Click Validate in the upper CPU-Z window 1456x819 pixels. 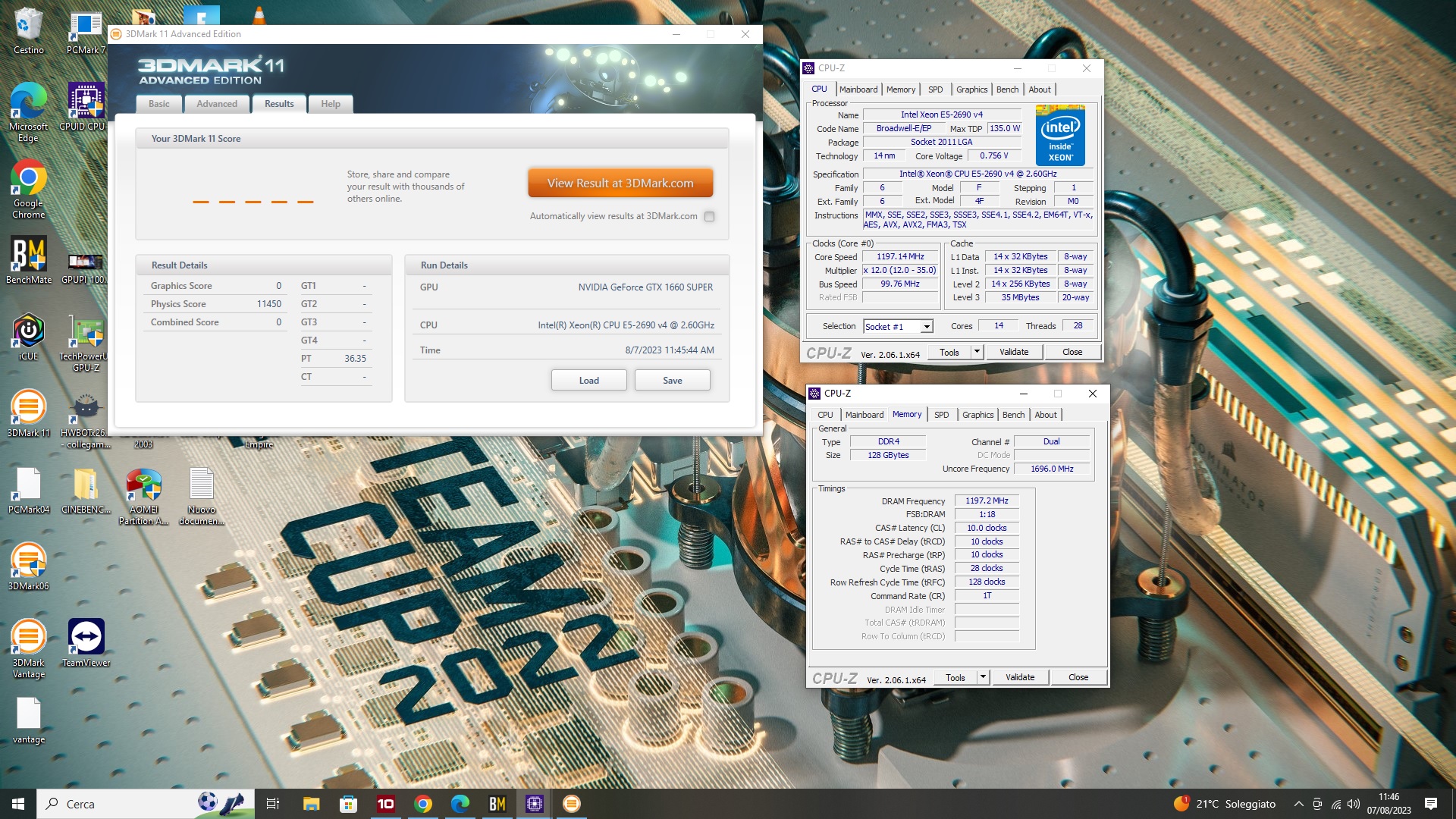coord(1014,352)
